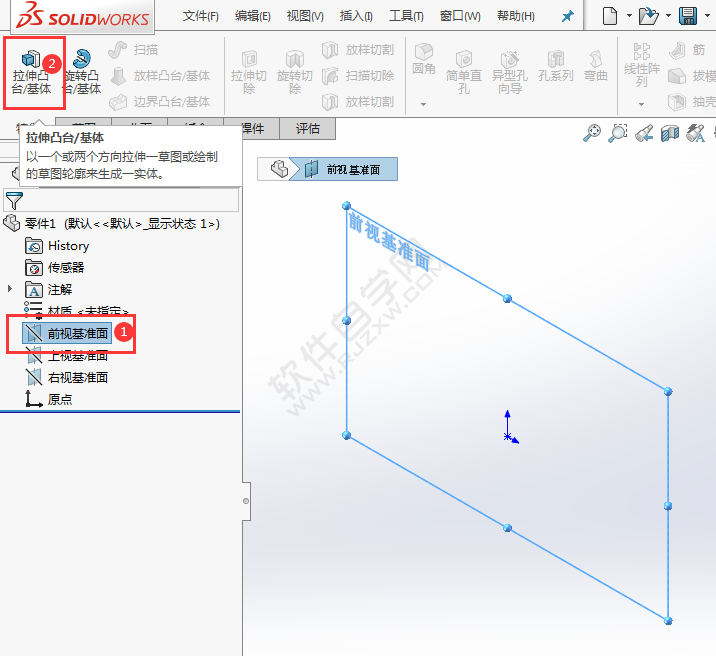Select 前视基准面 in the feature tree
Viewport: 716px width, 656px height.
[67, 334]
